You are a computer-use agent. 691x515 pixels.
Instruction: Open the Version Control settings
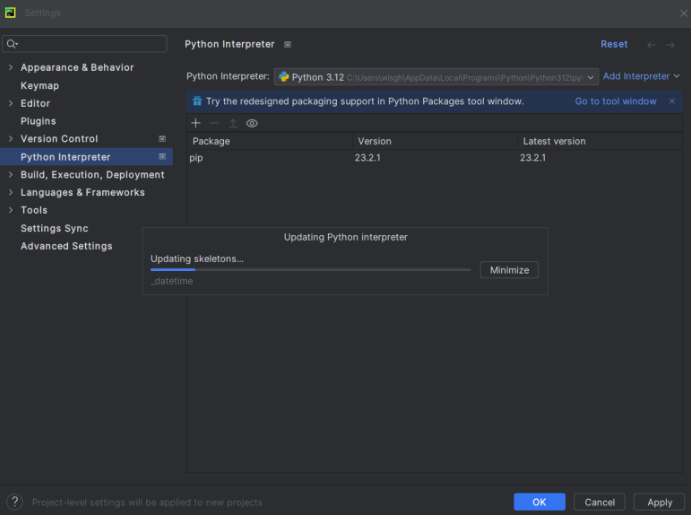(x=59, y=139)
